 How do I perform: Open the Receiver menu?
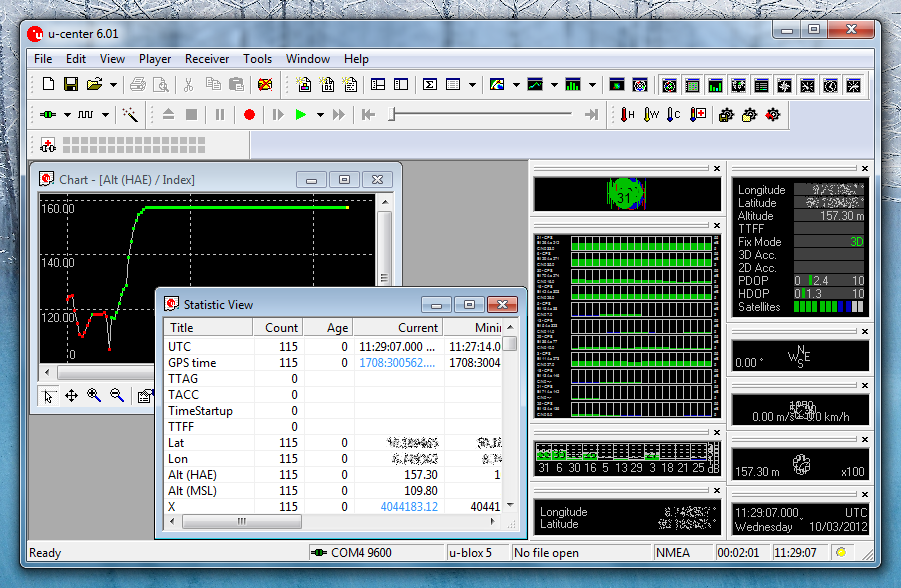point(207,59)
